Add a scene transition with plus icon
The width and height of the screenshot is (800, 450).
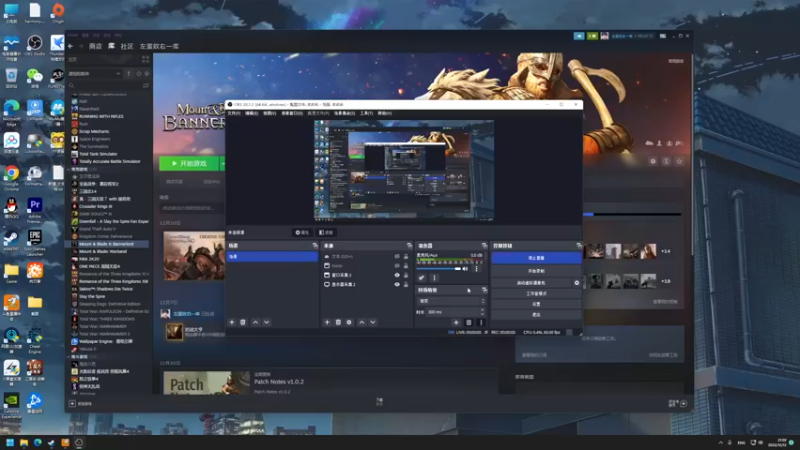[x=456, y=322]
